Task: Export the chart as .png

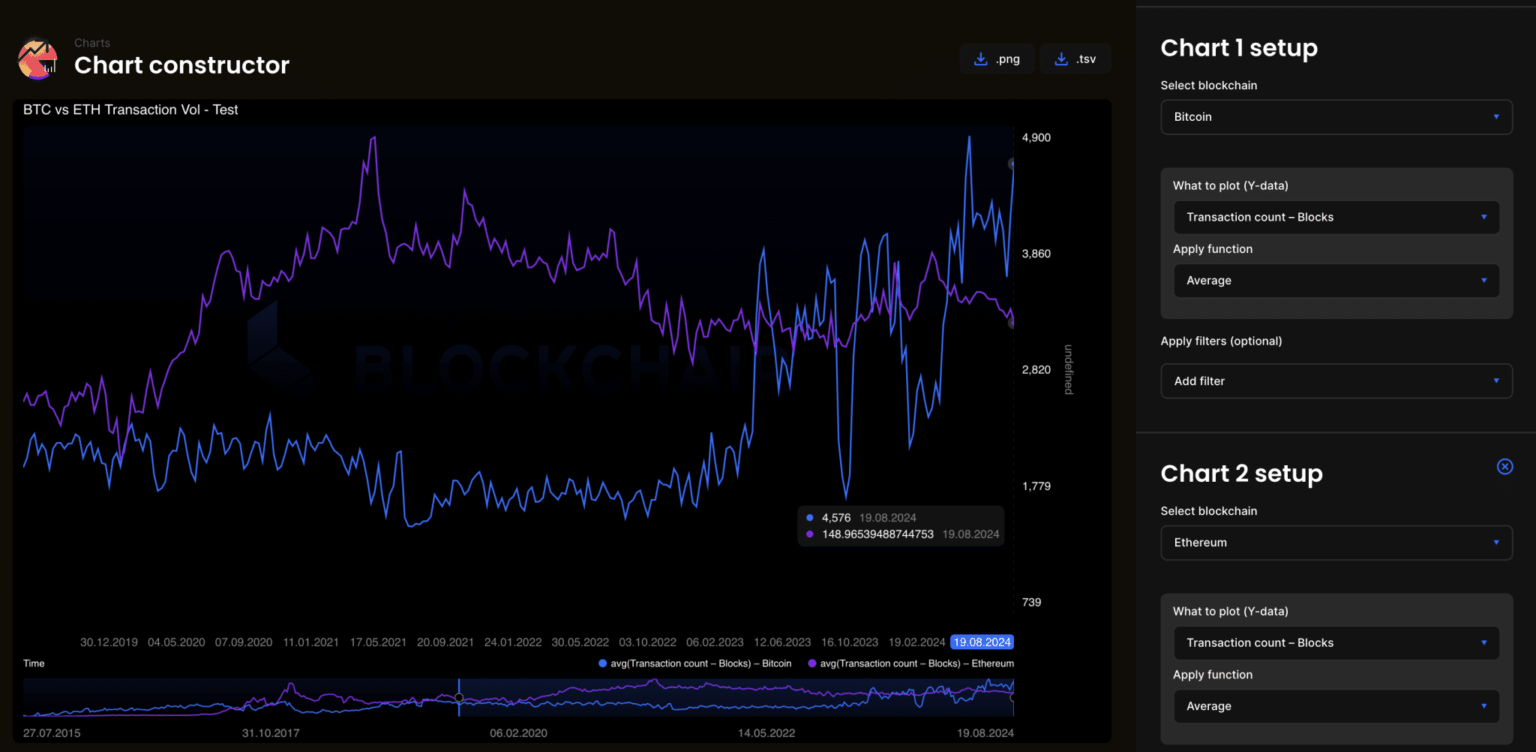Action: pyautogui.click(x=997, y=58)
